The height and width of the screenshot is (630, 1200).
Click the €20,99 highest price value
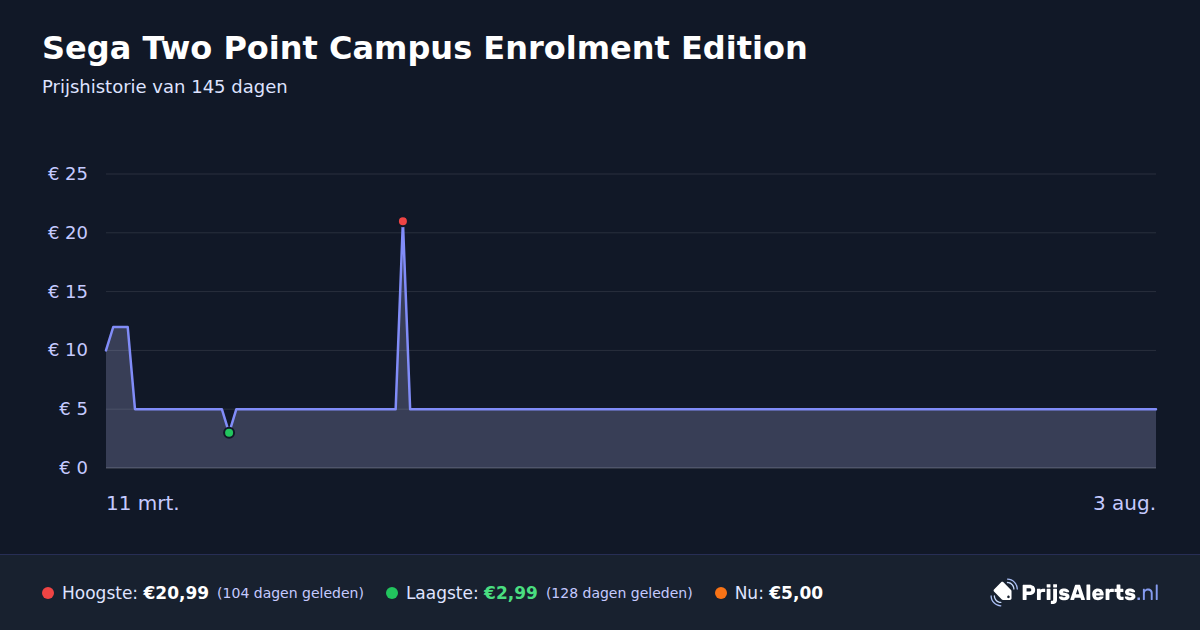pos(176,593)
